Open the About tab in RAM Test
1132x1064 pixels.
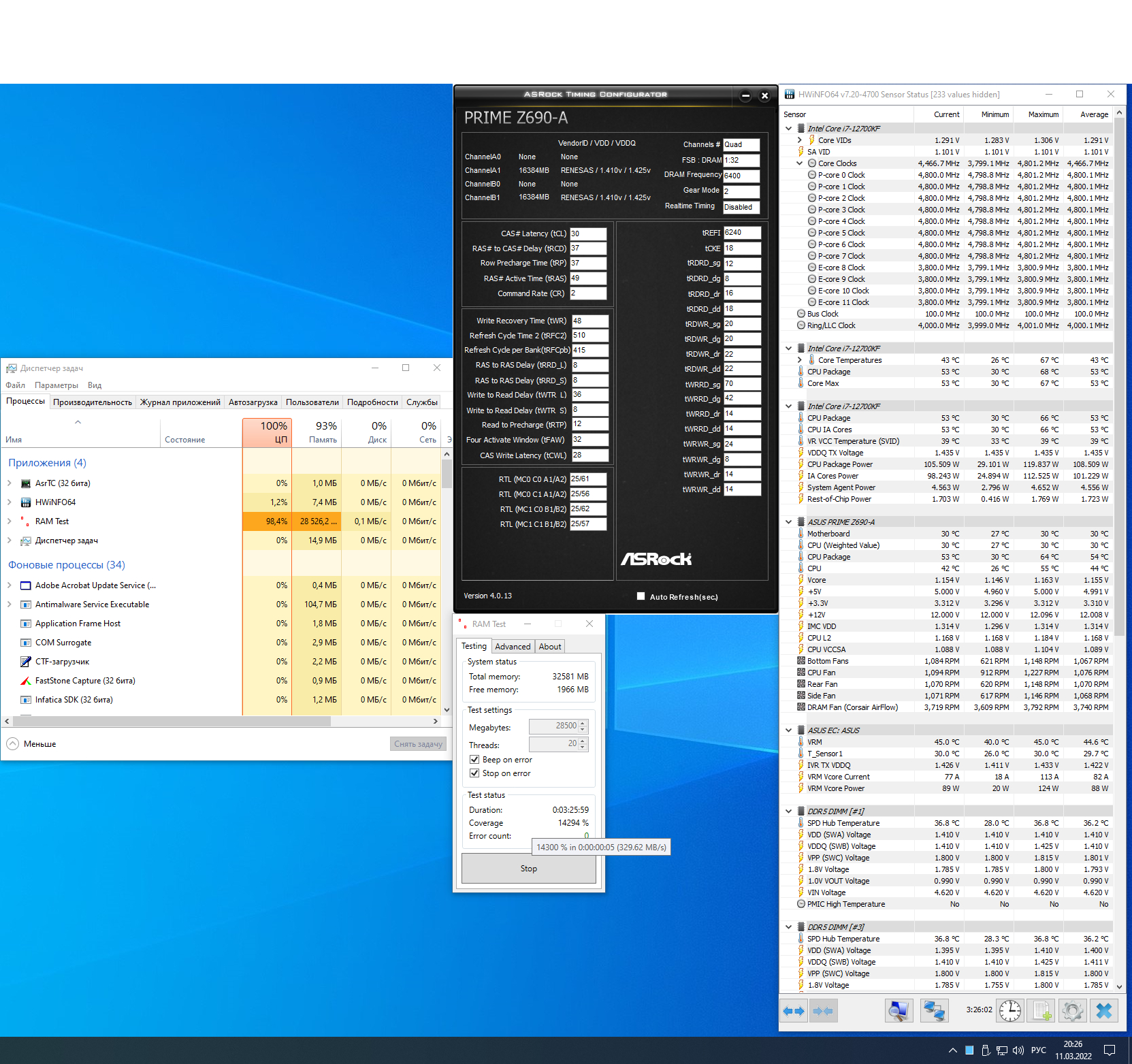tap(550, 647)
